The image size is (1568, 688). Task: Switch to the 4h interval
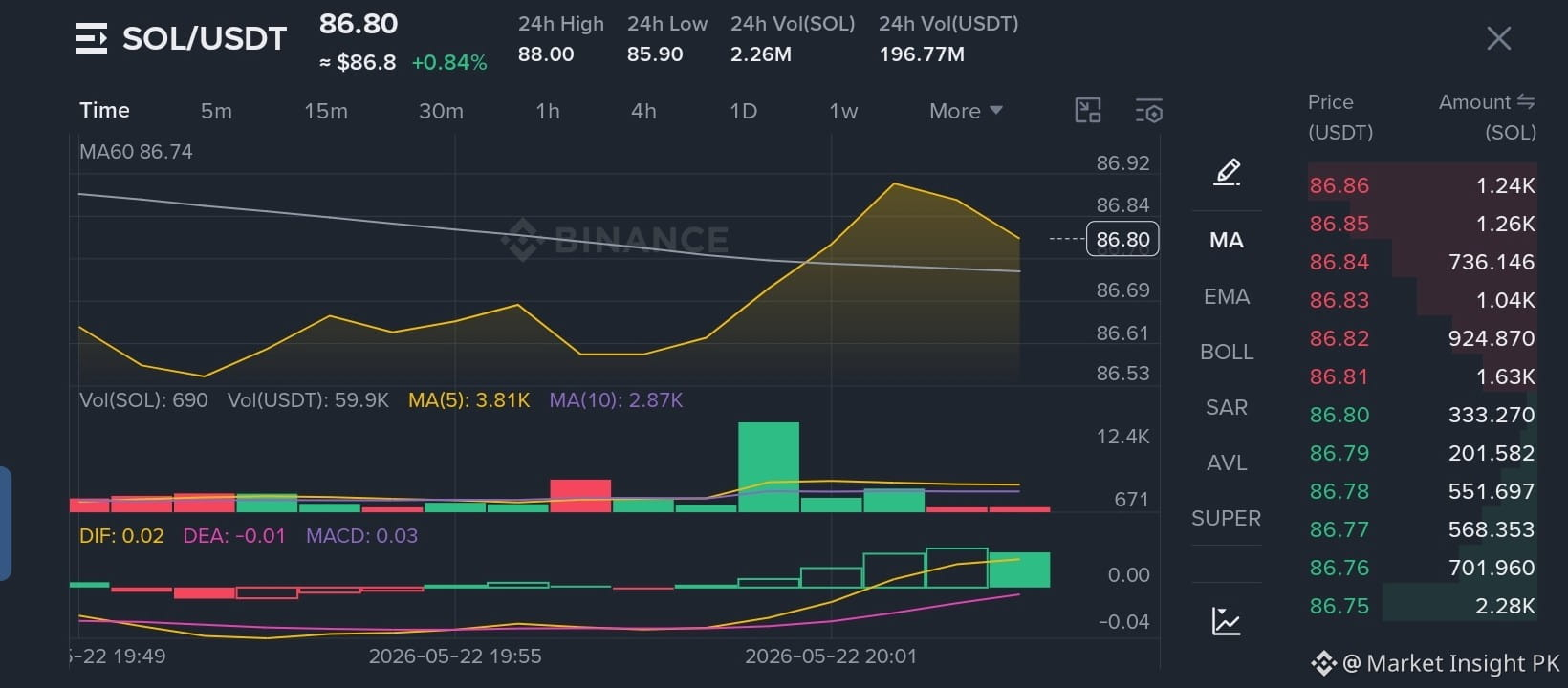coord(643,111)
